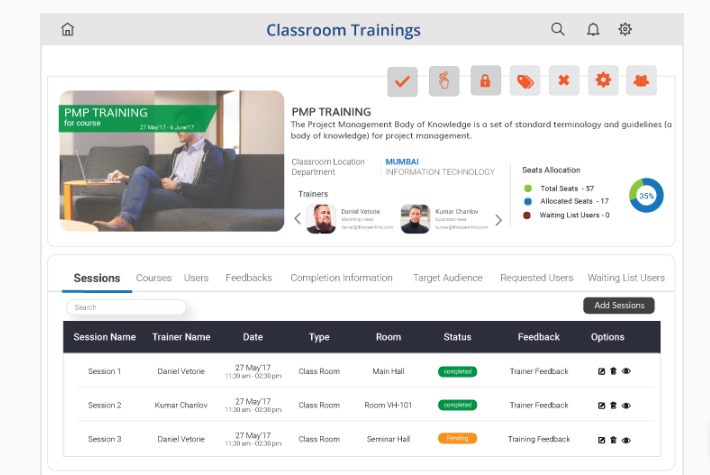Click the orange gear action button
This screenshot has width=710, height=475.
tap(603, 81)
